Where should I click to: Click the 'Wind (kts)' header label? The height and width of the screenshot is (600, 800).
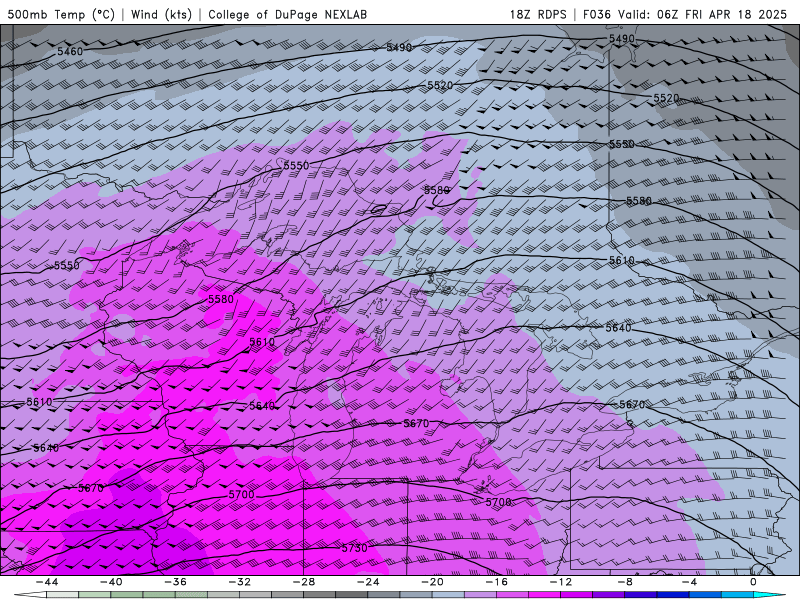[x=161, y=14]
